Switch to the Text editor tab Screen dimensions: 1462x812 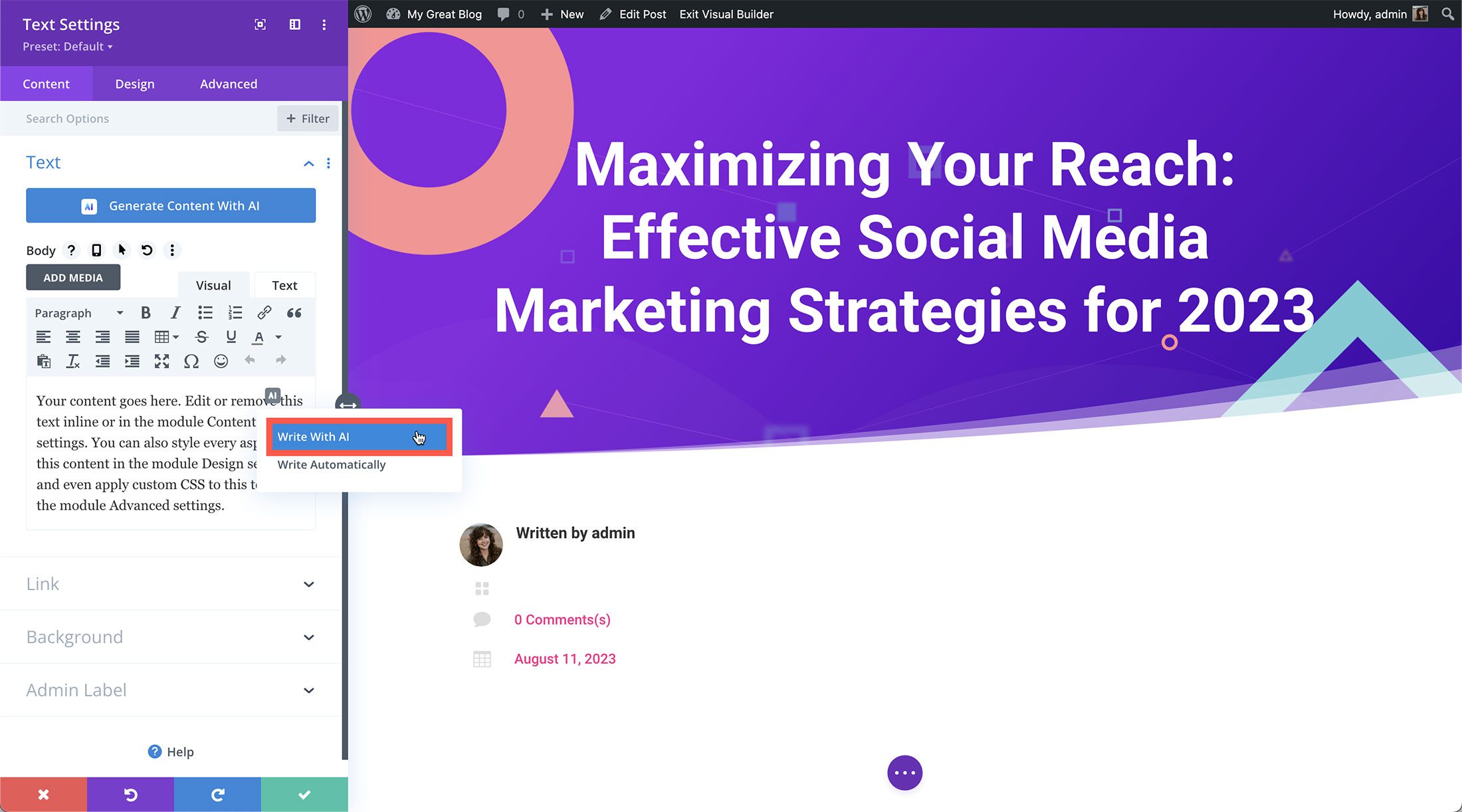pos(284,285)
